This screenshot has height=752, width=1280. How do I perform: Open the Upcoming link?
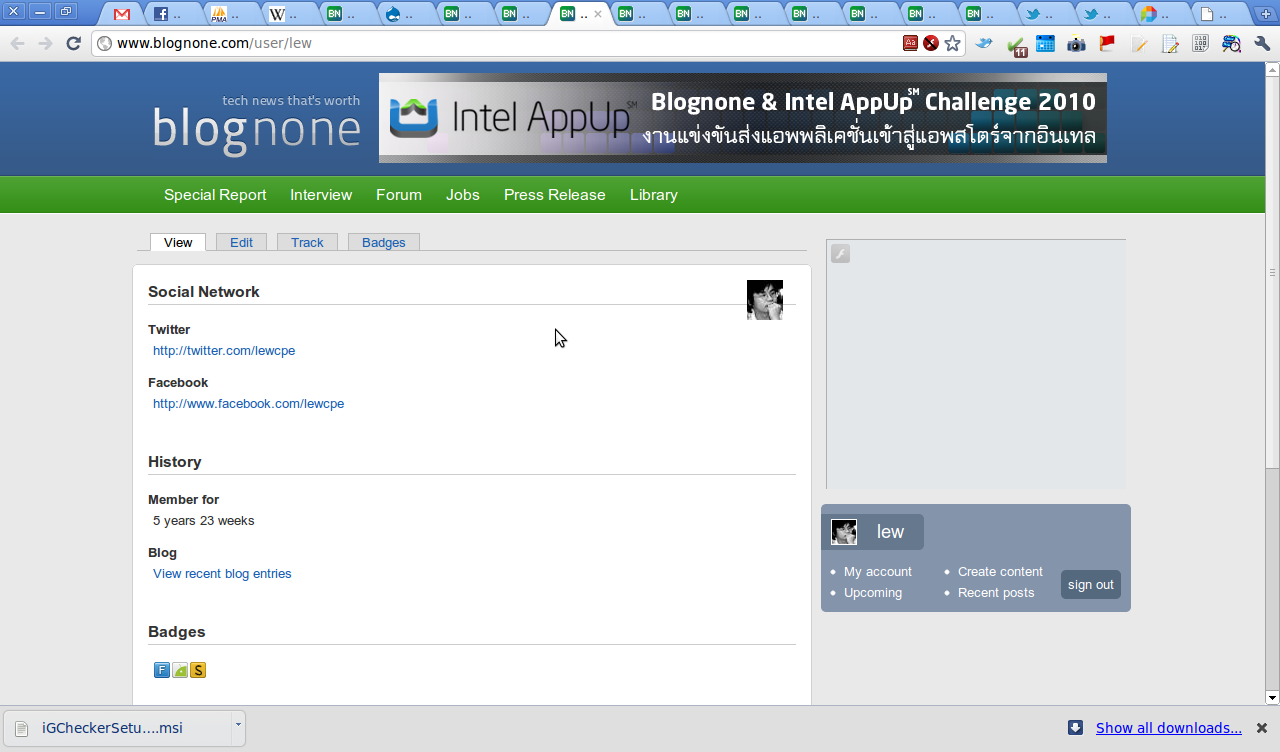[x=873, y=593]
